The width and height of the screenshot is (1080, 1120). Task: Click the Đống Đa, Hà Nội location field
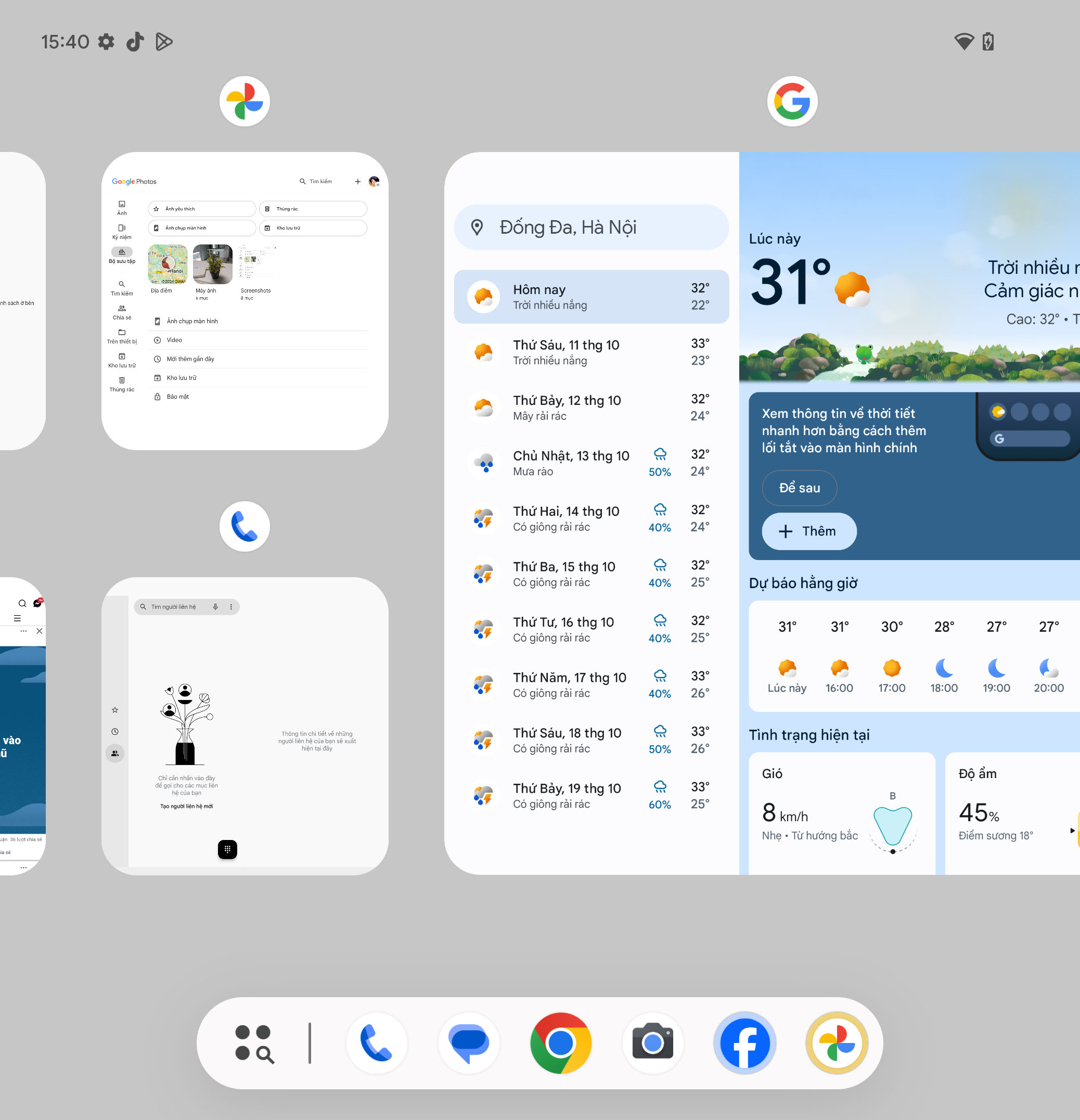[591, 227]
